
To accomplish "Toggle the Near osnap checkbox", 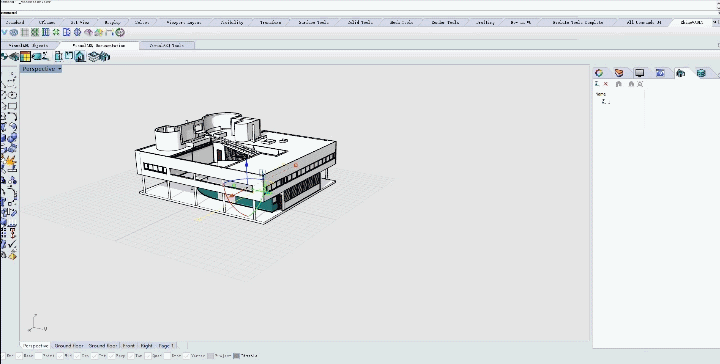I will pyautogui.click(x=19, y=356).
